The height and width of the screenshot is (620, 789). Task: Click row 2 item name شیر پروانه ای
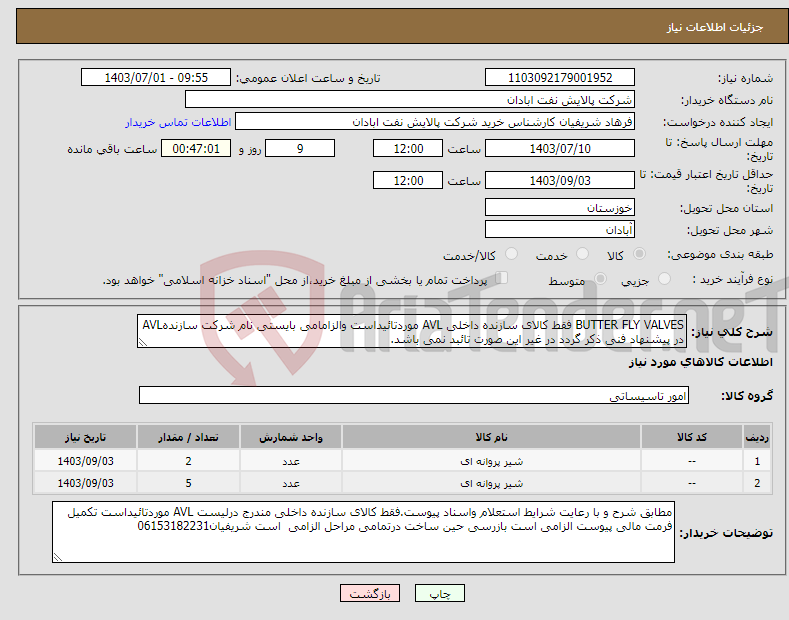491,483
